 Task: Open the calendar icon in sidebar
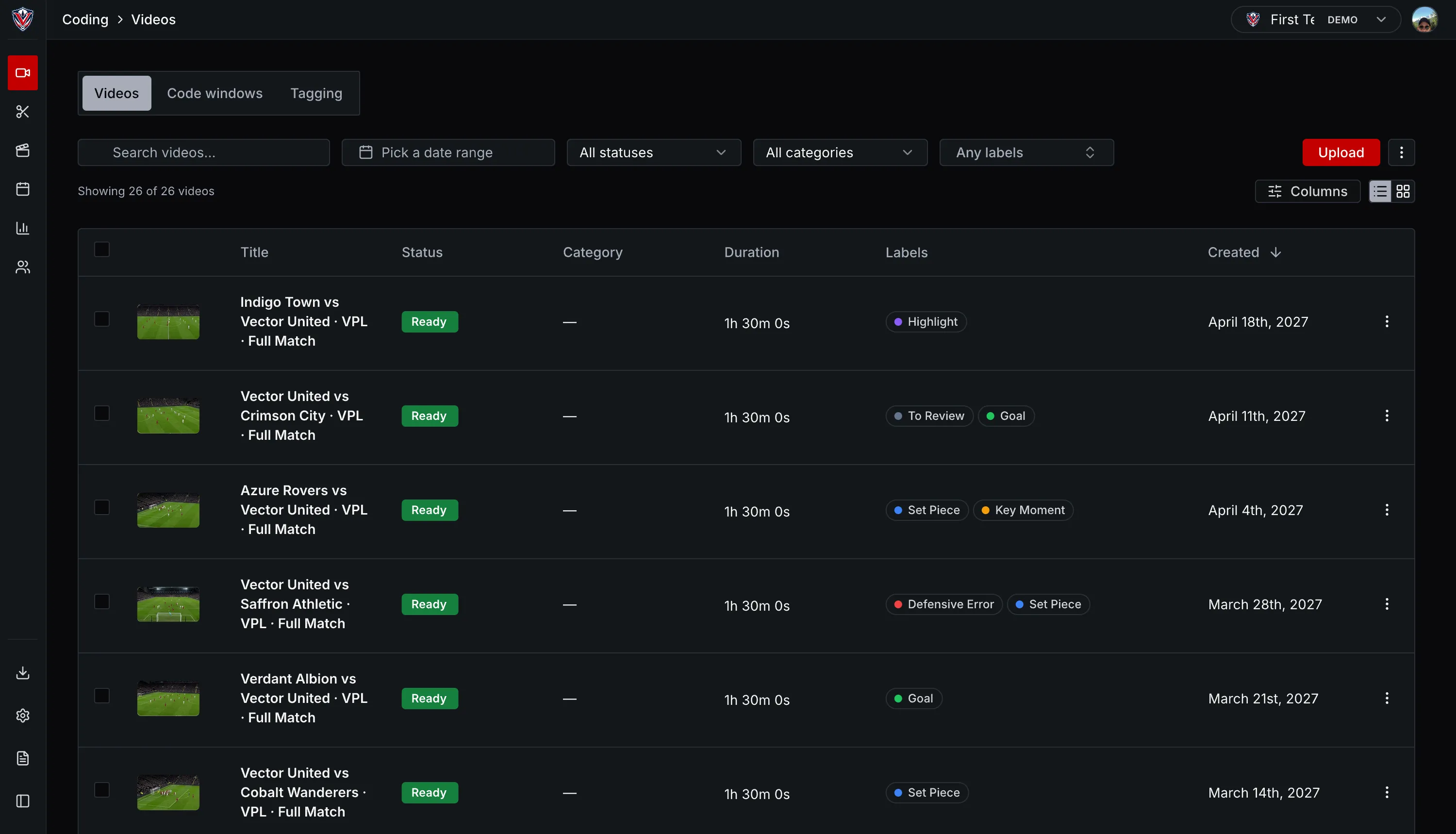coord(23,189)
